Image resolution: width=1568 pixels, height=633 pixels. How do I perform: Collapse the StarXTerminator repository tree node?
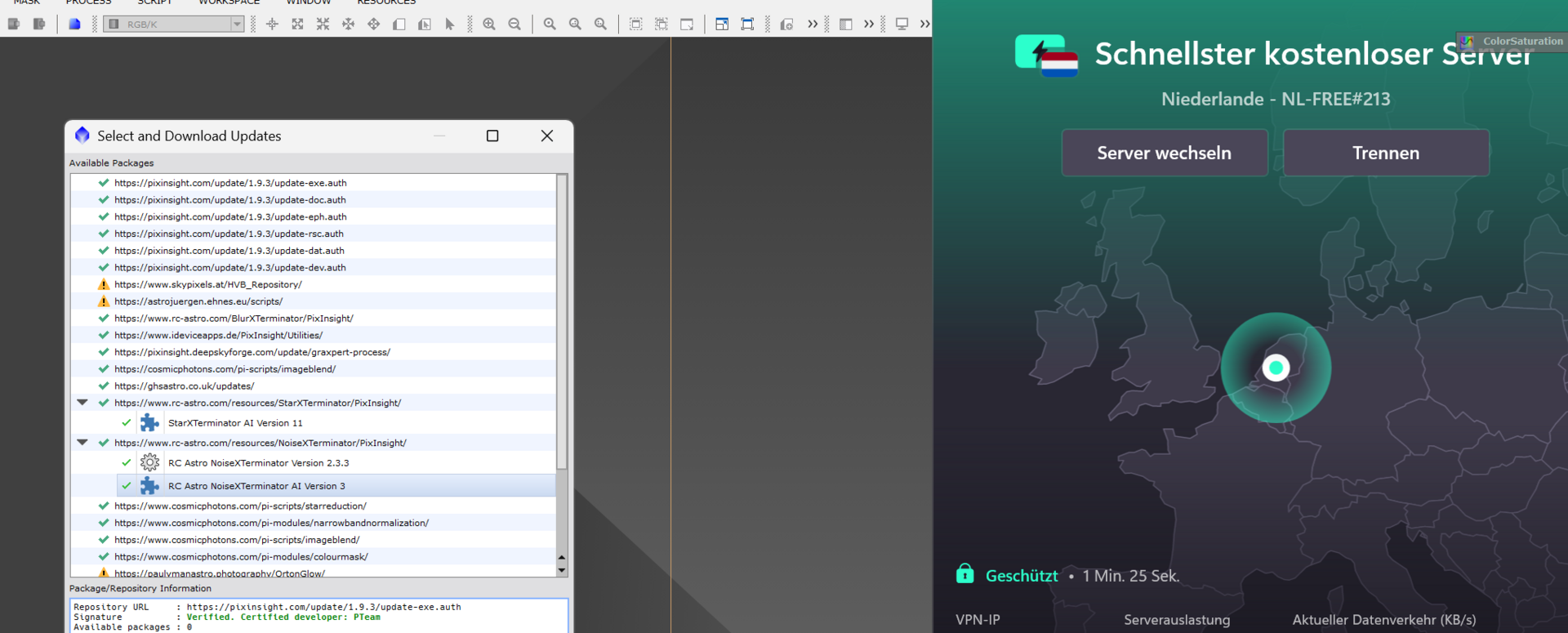tap(82, 402)
